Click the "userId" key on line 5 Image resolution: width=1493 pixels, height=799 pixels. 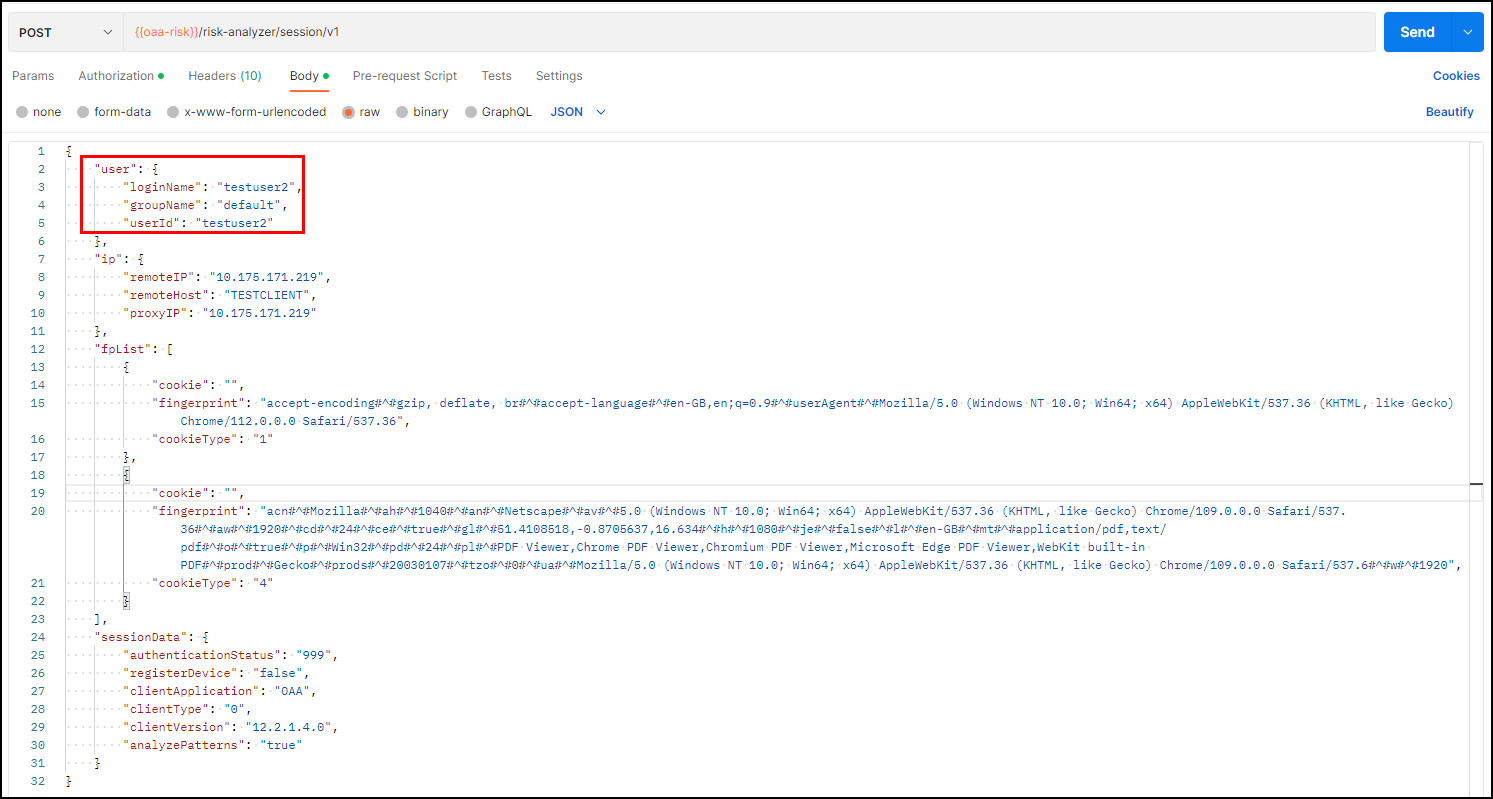151,223
